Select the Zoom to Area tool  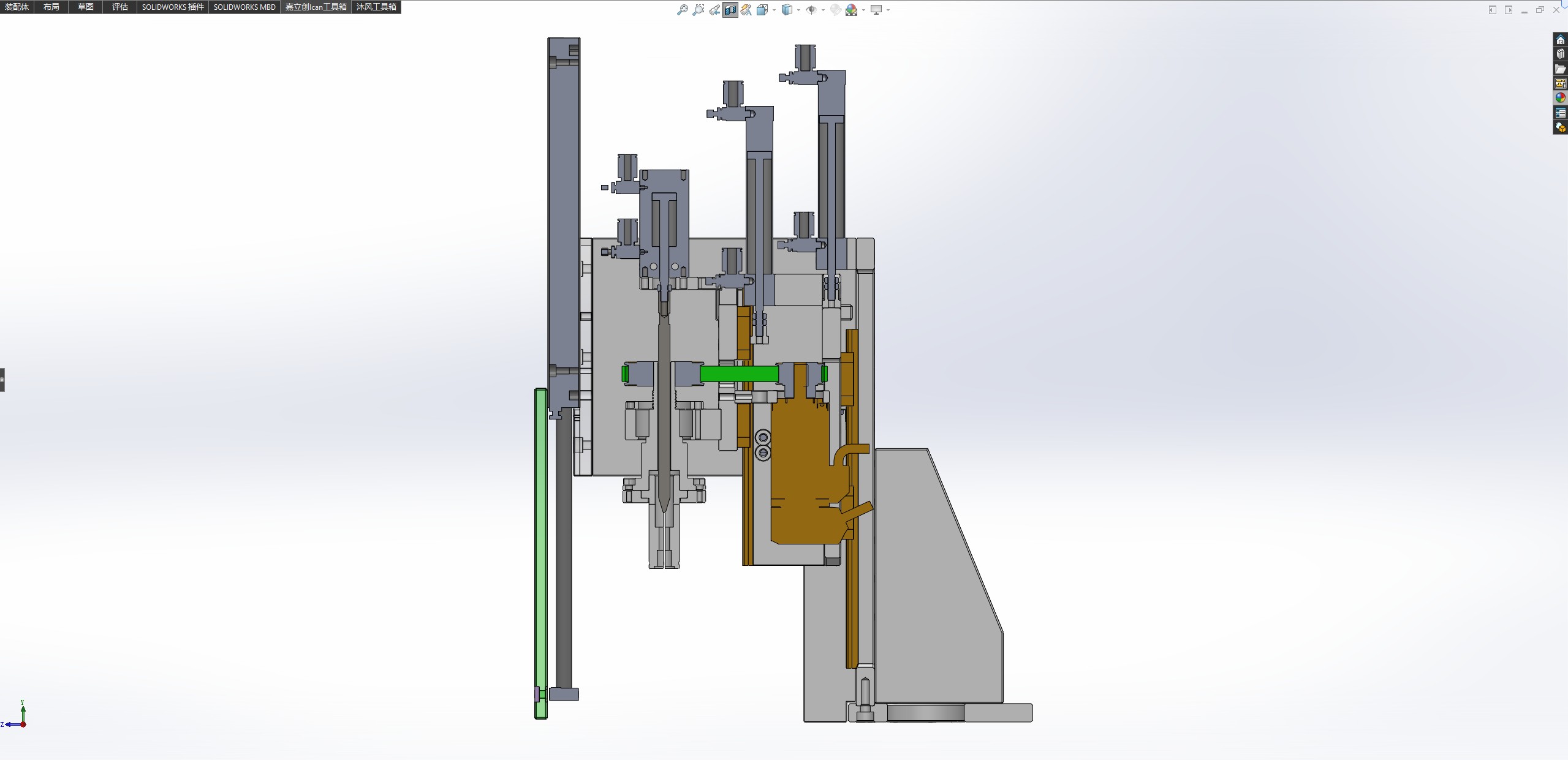pyautogui.click(x=698, y=10)
